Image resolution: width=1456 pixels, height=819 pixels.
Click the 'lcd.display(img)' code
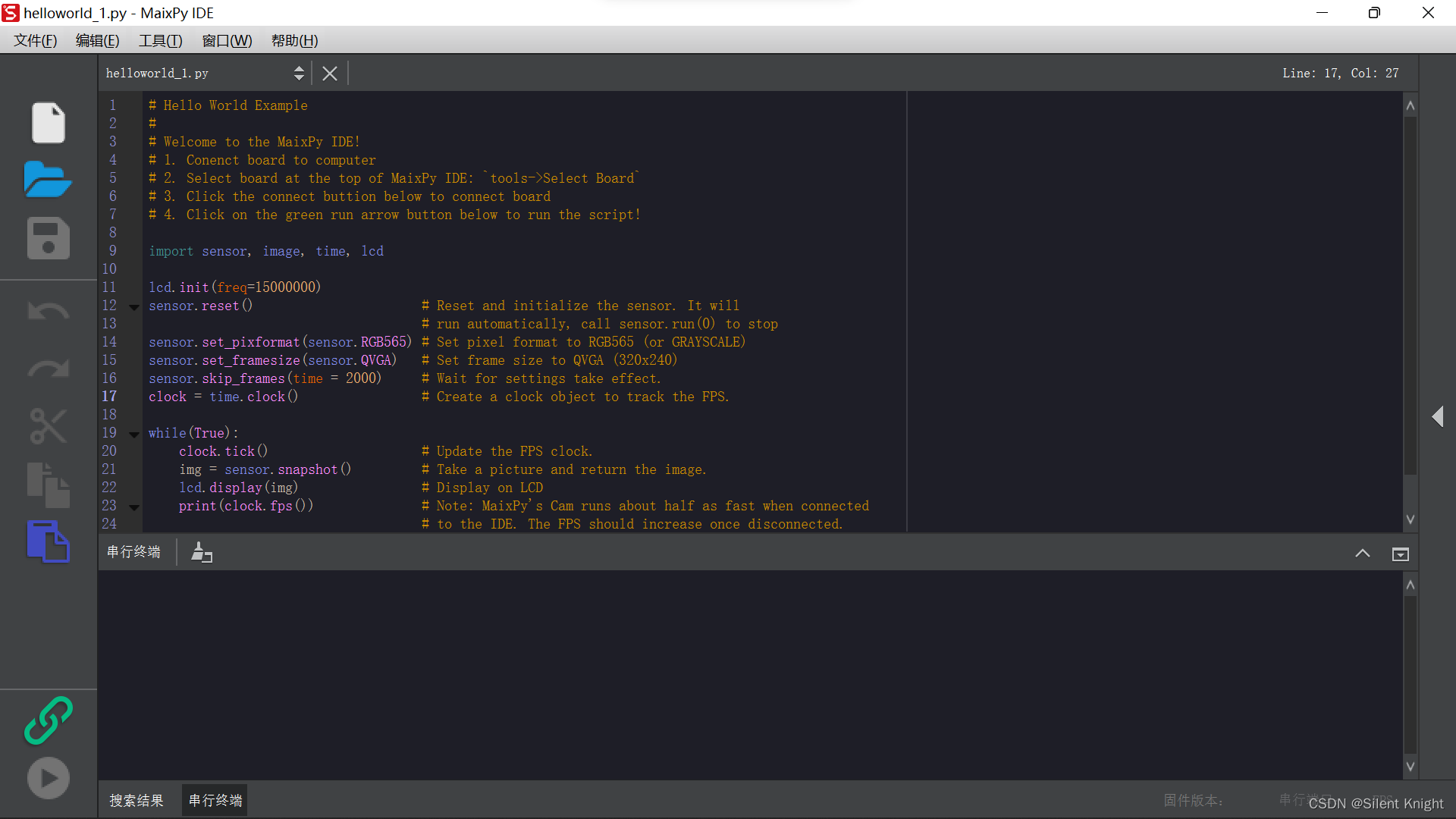(239, 488)
